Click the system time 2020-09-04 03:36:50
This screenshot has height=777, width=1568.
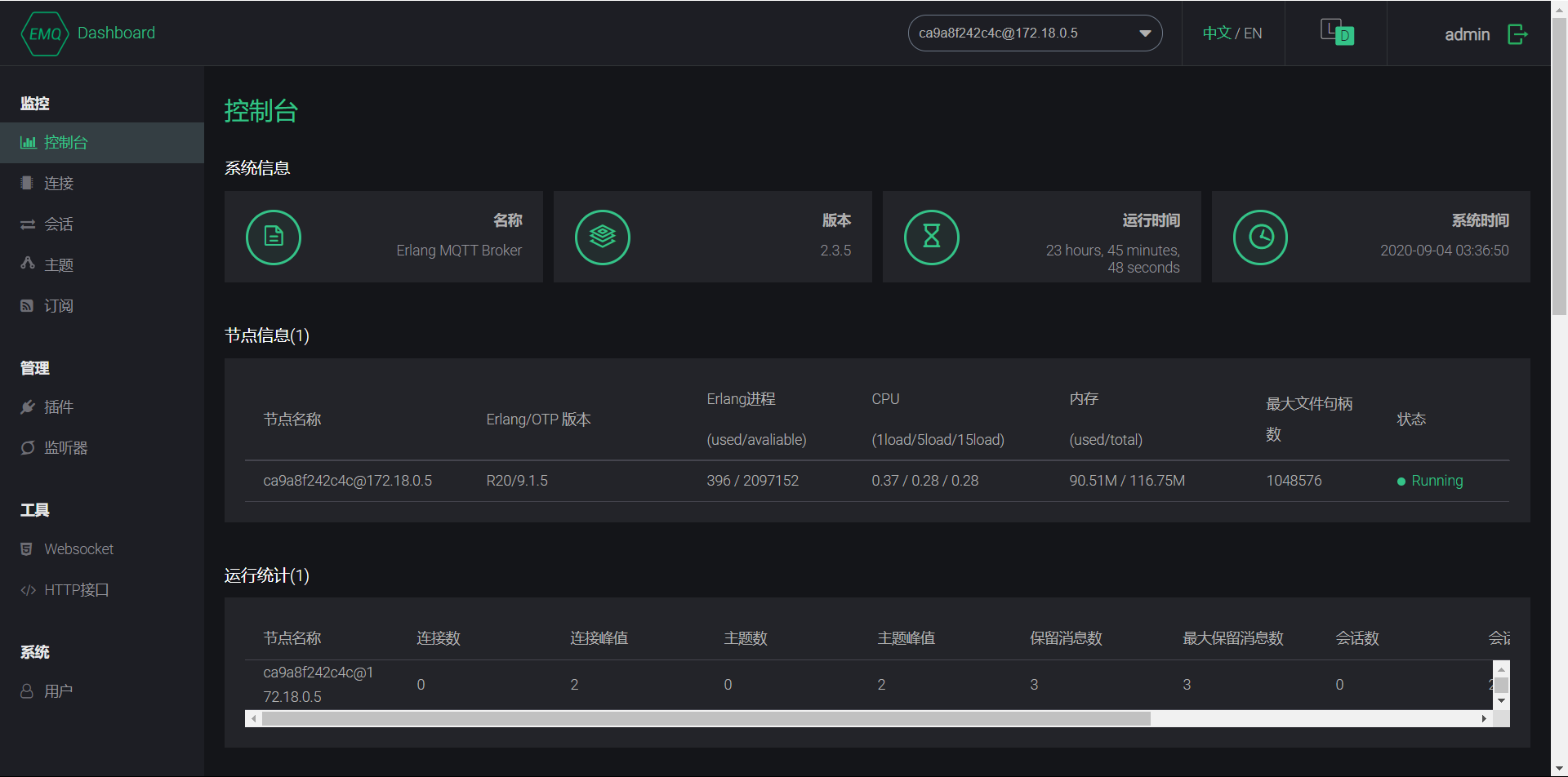tap(1444, 251)
